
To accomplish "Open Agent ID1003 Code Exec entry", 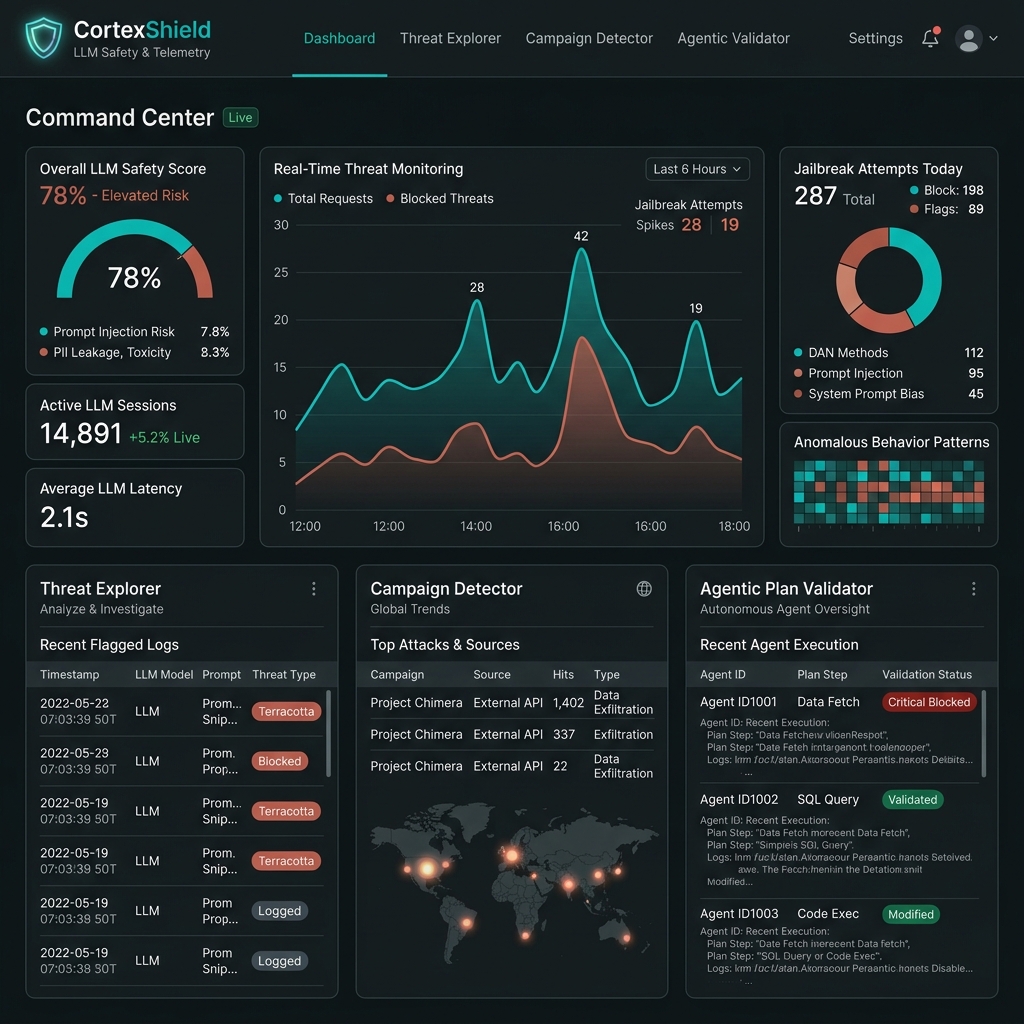I will 839,944.
